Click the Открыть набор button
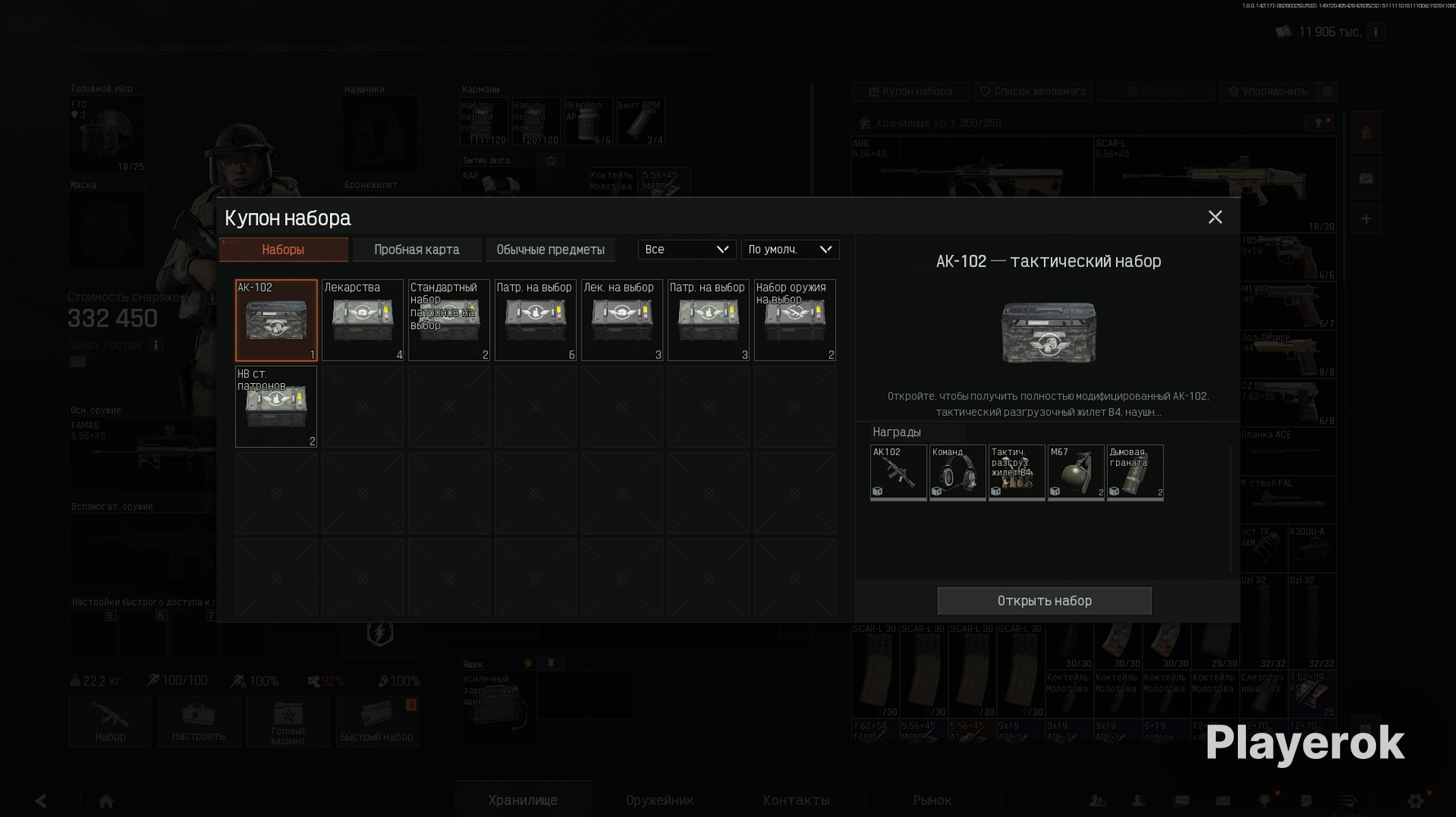This screenshot has width=1456, height=817. [x=1044, y=600]
